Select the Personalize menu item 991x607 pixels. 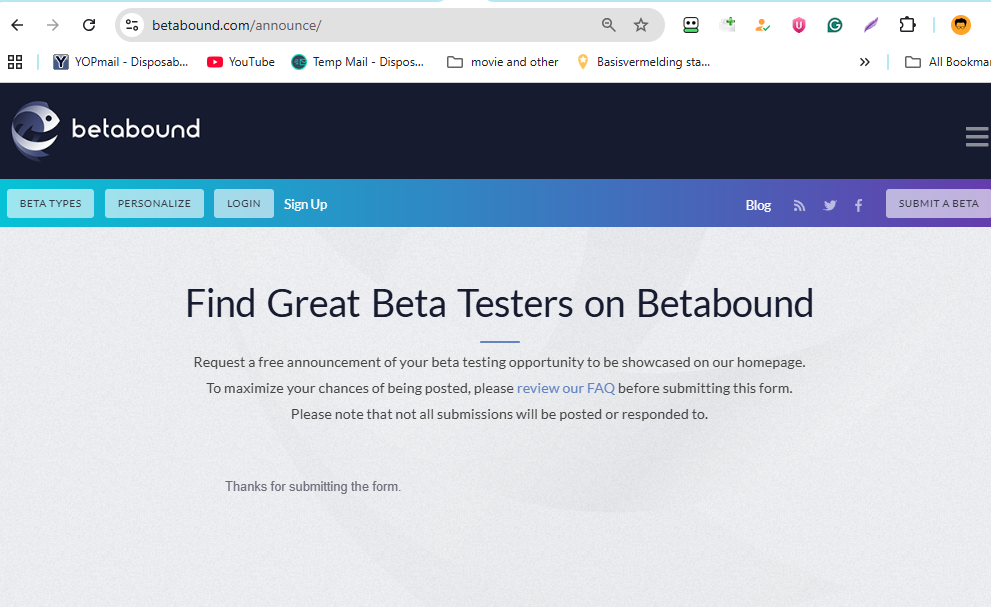tap(154, 204)
